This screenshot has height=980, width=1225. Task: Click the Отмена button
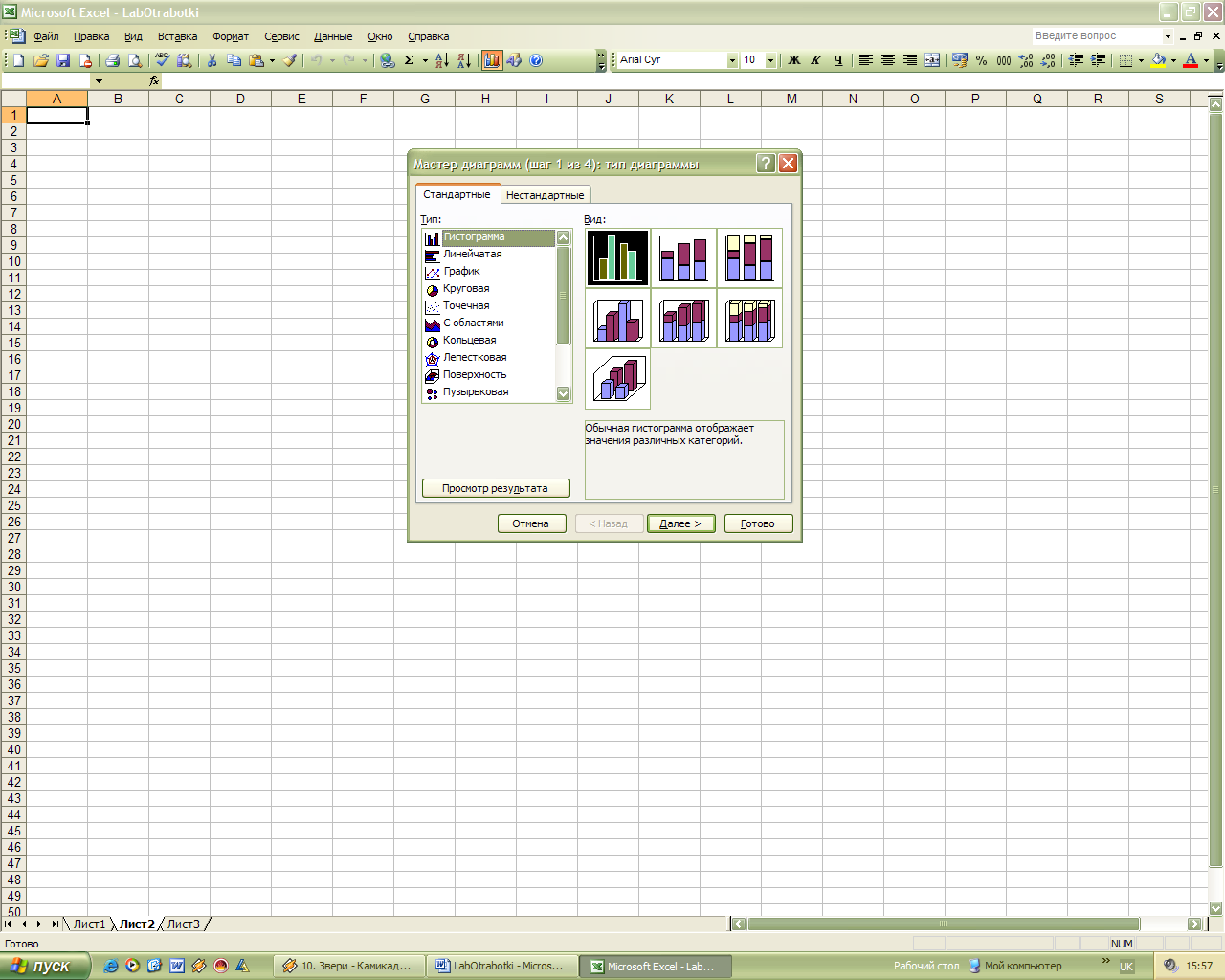click(531, 523)
